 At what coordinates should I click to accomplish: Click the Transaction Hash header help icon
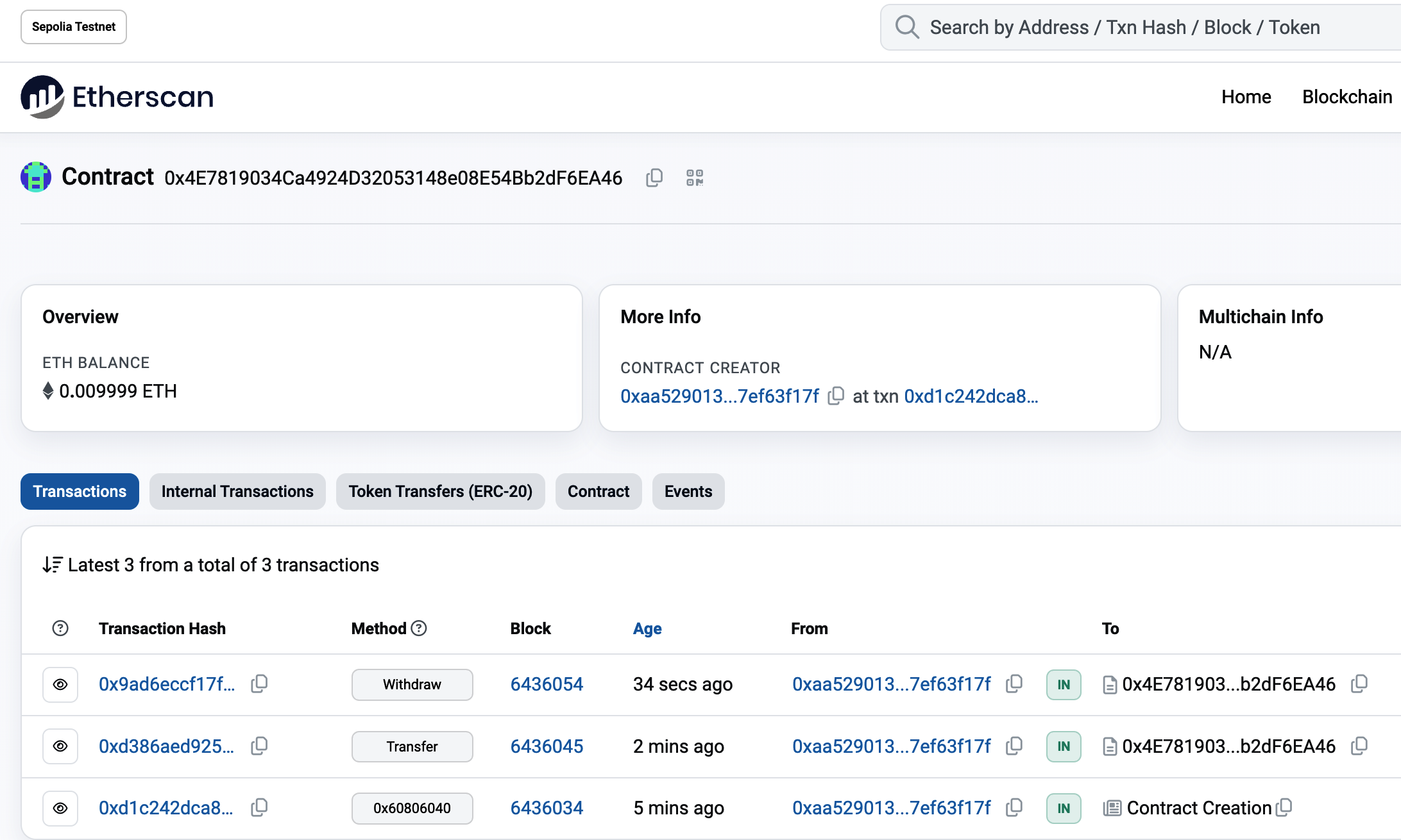click(x=60, y=628)
